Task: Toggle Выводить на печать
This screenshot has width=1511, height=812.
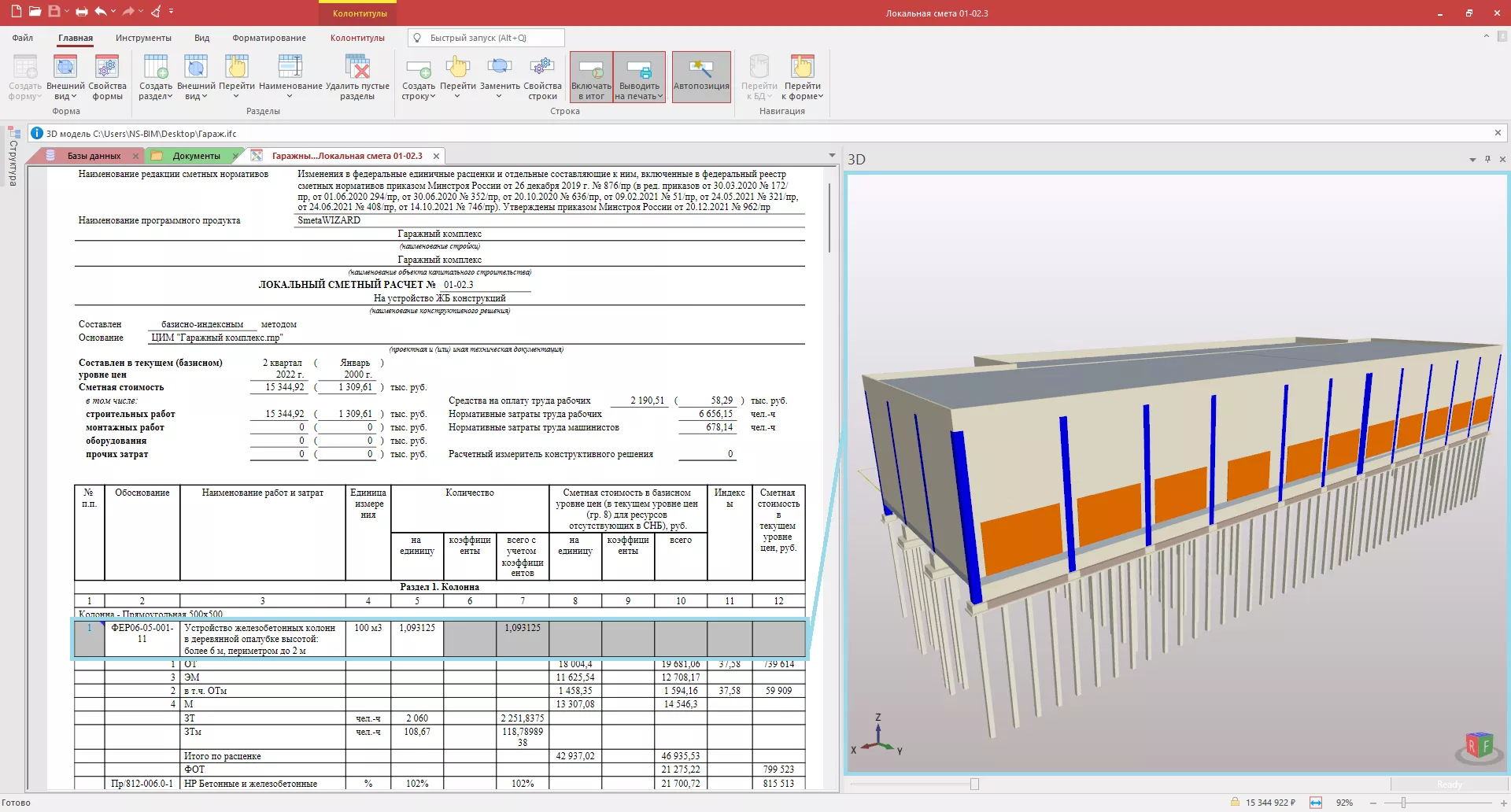Action: click(x=639, y=77)
